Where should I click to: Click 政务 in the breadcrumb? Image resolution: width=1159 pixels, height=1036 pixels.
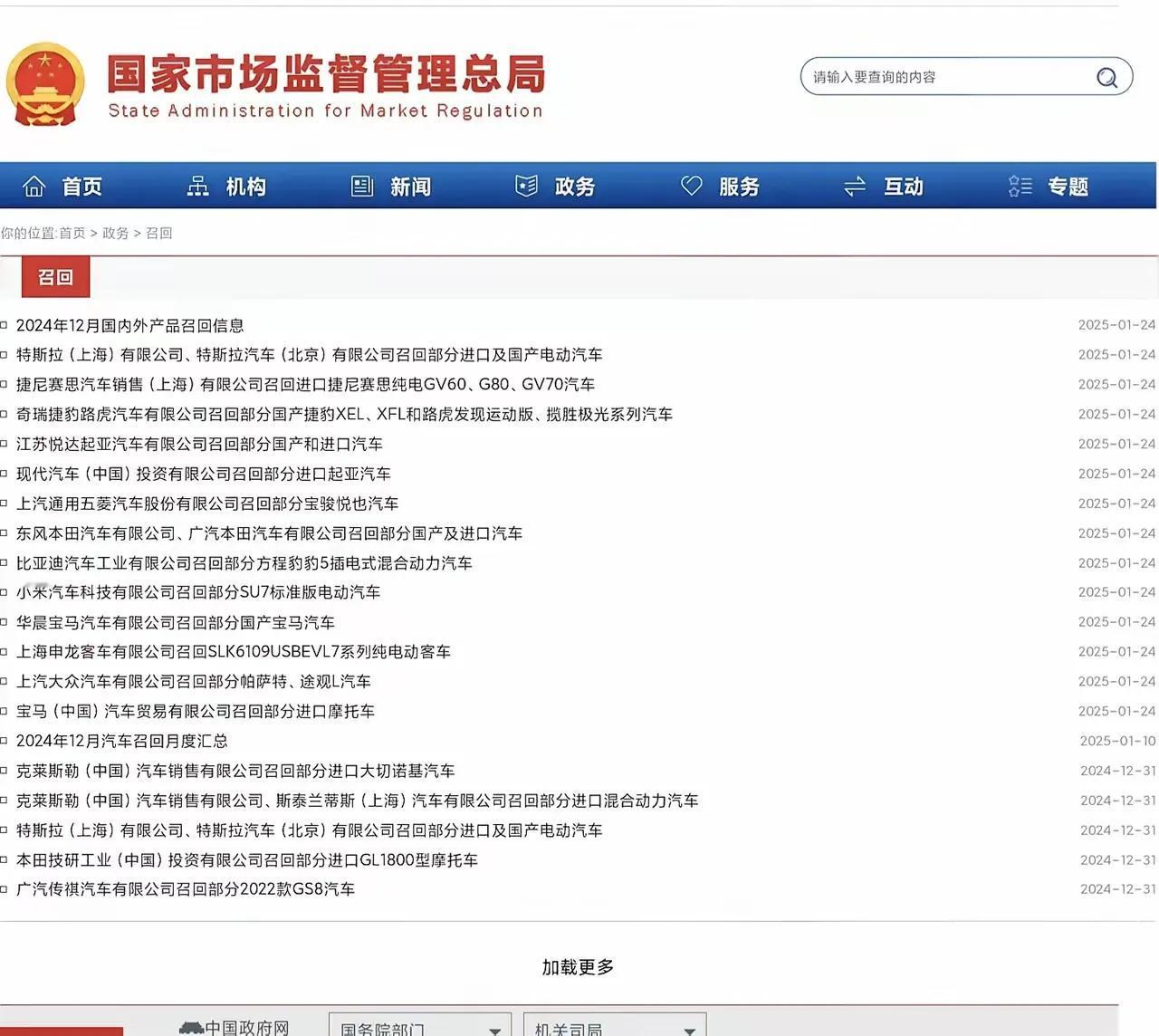(115, 234)
